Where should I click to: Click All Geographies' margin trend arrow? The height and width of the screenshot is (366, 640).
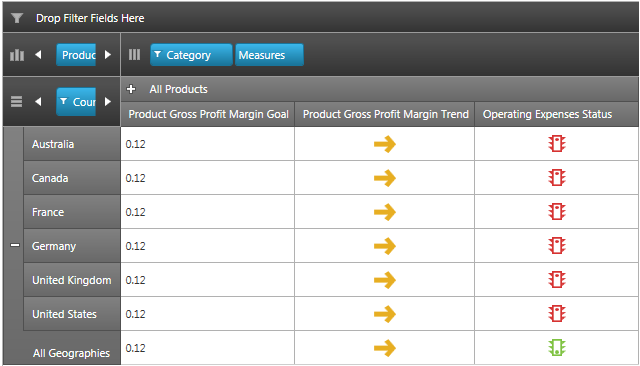(x=384, y=348)
